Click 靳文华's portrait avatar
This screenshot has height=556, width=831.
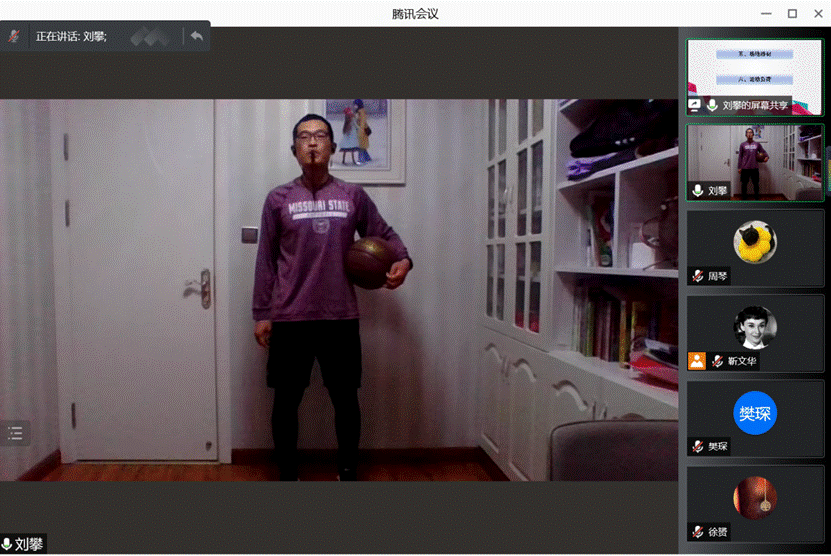[755, 327]
